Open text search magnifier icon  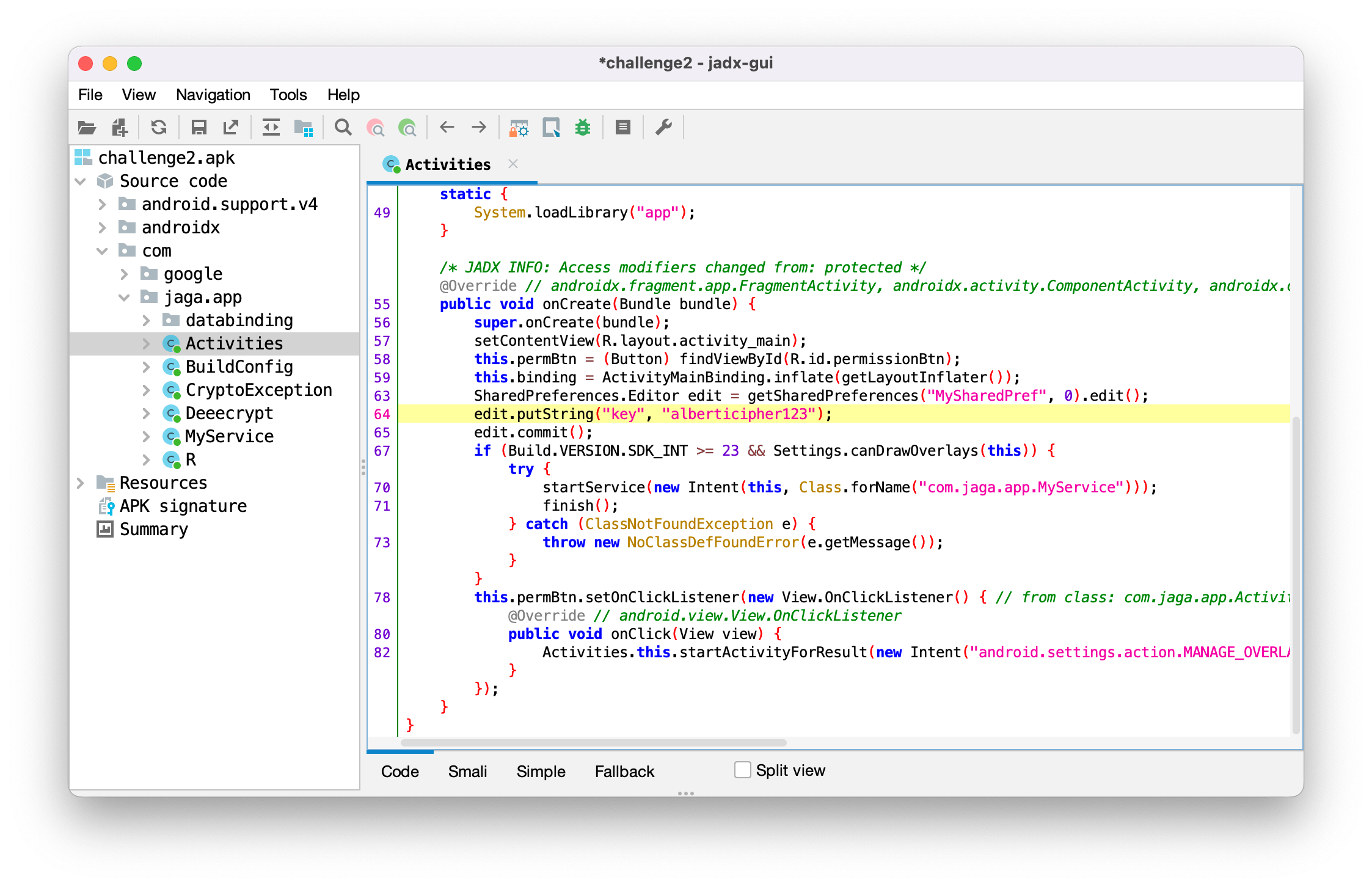click(343, 128)
